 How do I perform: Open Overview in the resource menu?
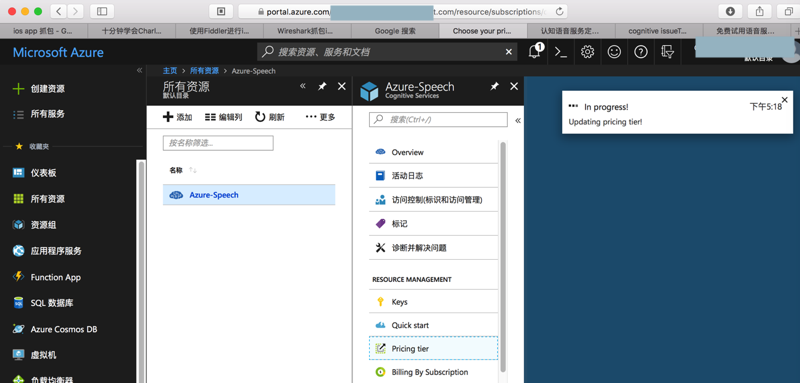tap(433, 152)
